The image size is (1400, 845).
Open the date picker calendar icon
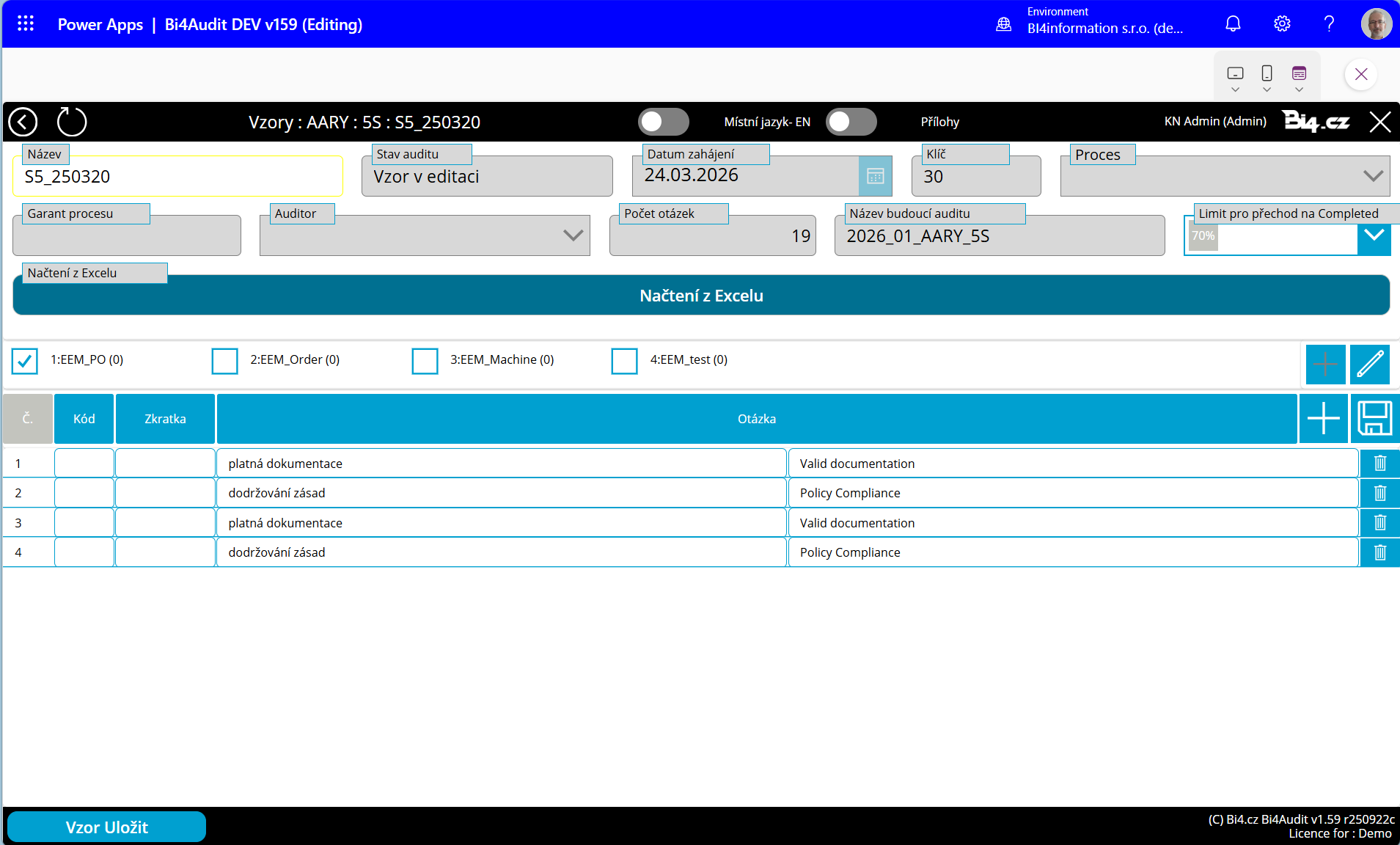tap(875, 176)
